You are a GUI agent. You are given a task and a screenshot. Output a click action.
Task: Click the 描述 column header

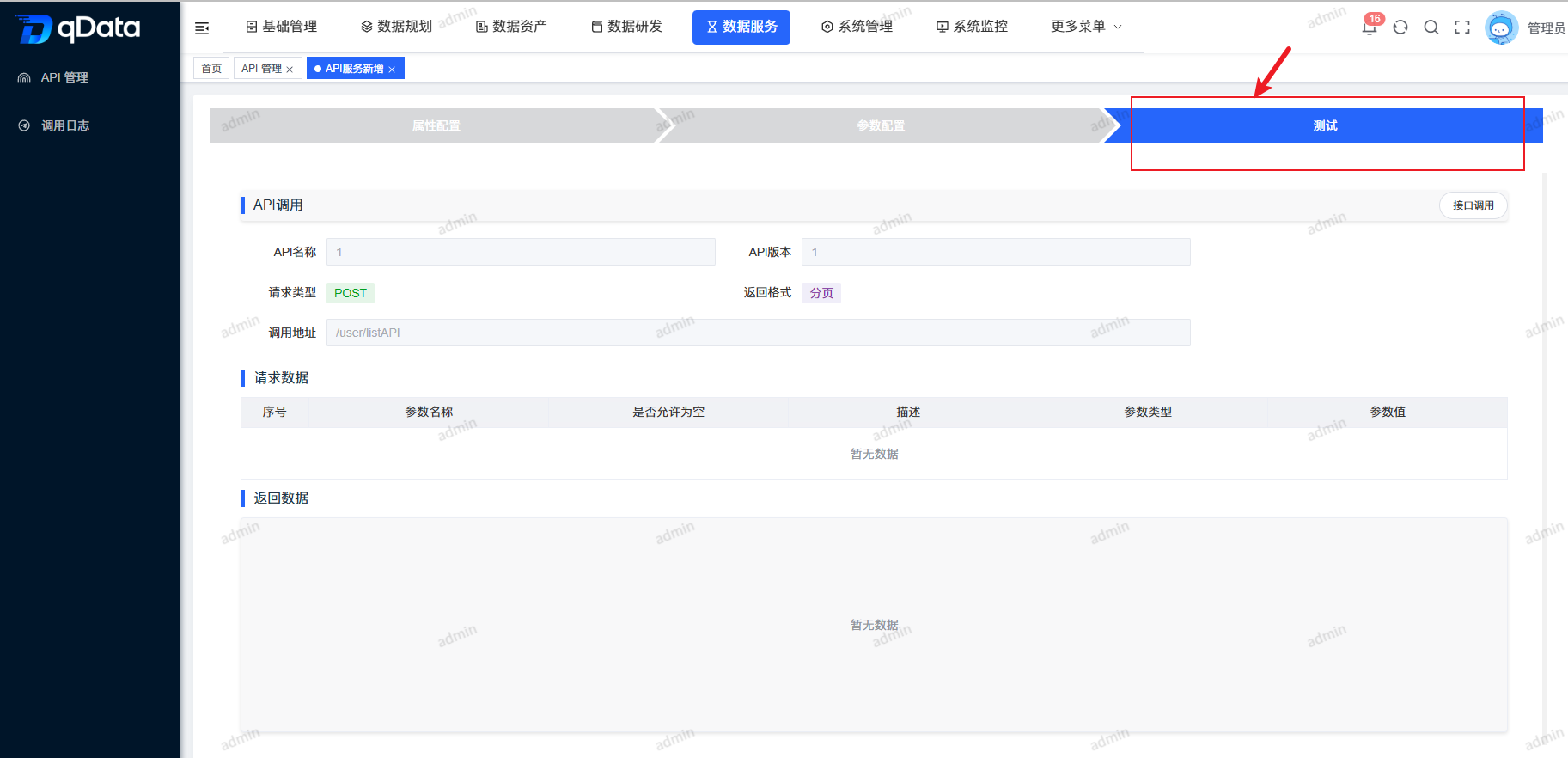pyautogui.click(x=908, y=413)
